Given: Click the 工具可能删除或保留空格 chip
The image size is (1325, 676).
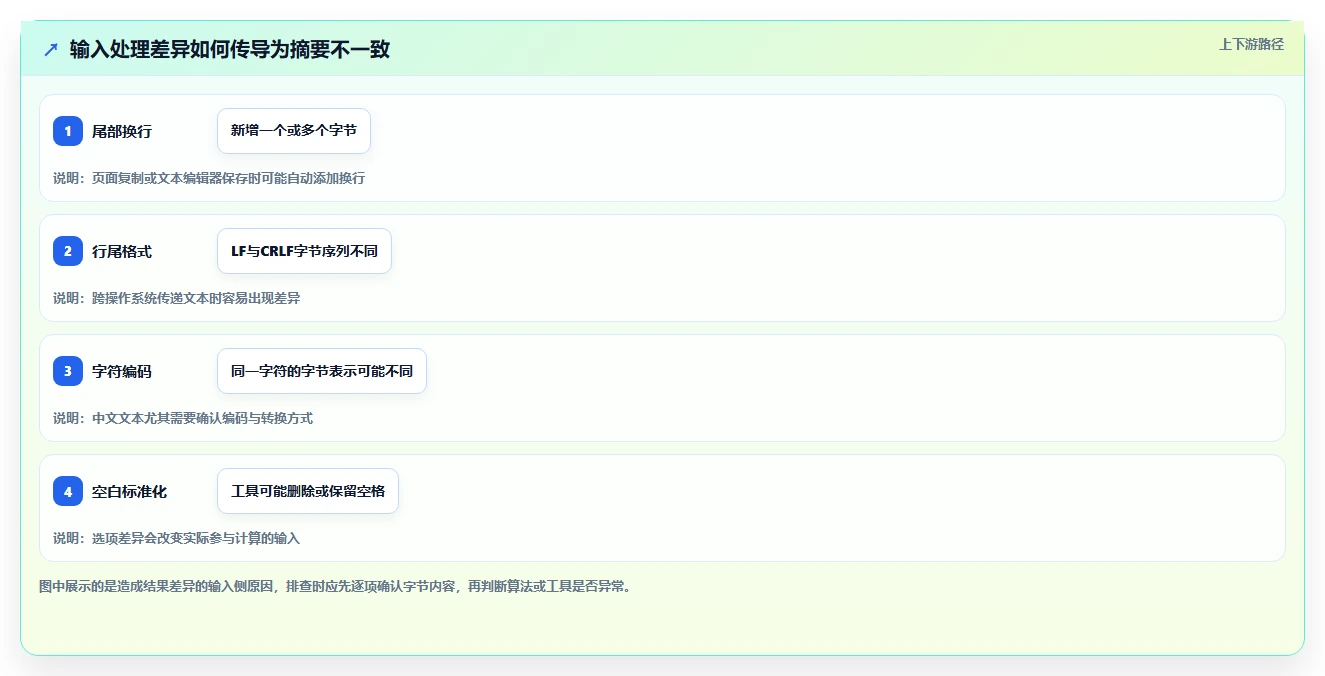Looking at the screenshot, I should pos(308,491).
